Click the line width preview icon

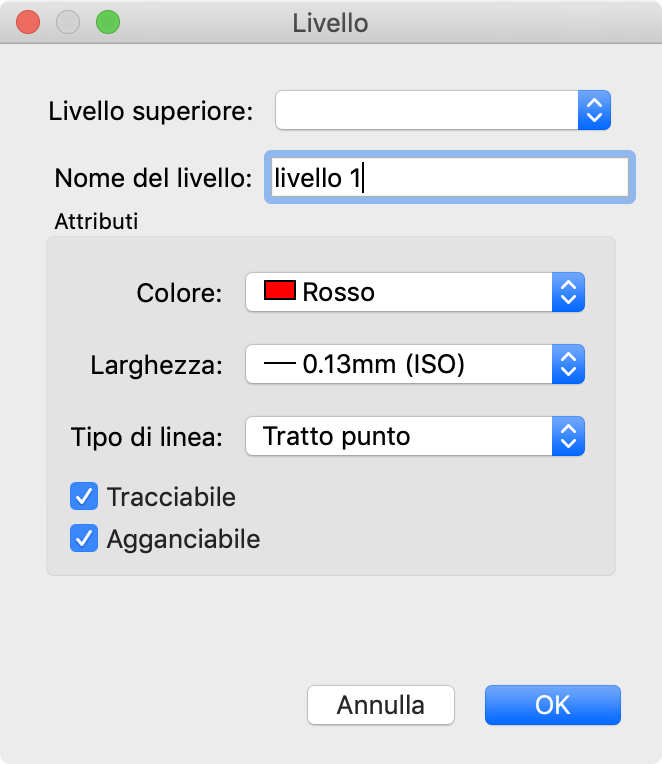click(279, 365)
